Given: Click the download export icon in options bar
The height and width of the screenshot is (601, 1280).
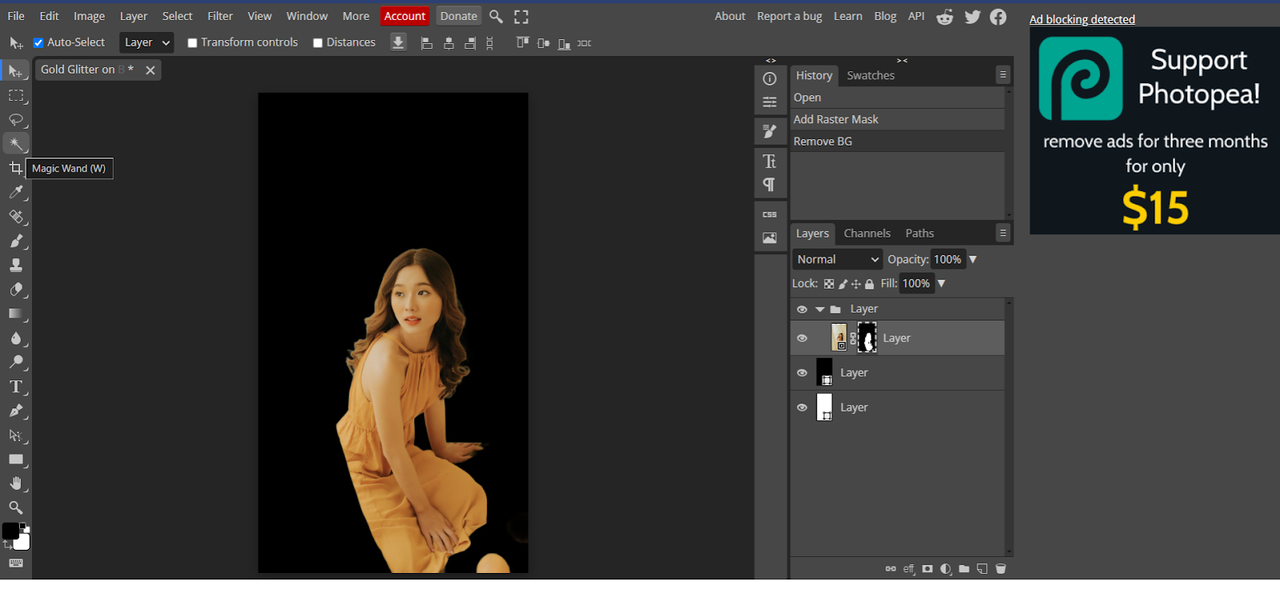Looking at the screenshot, I should pos(398,43).
